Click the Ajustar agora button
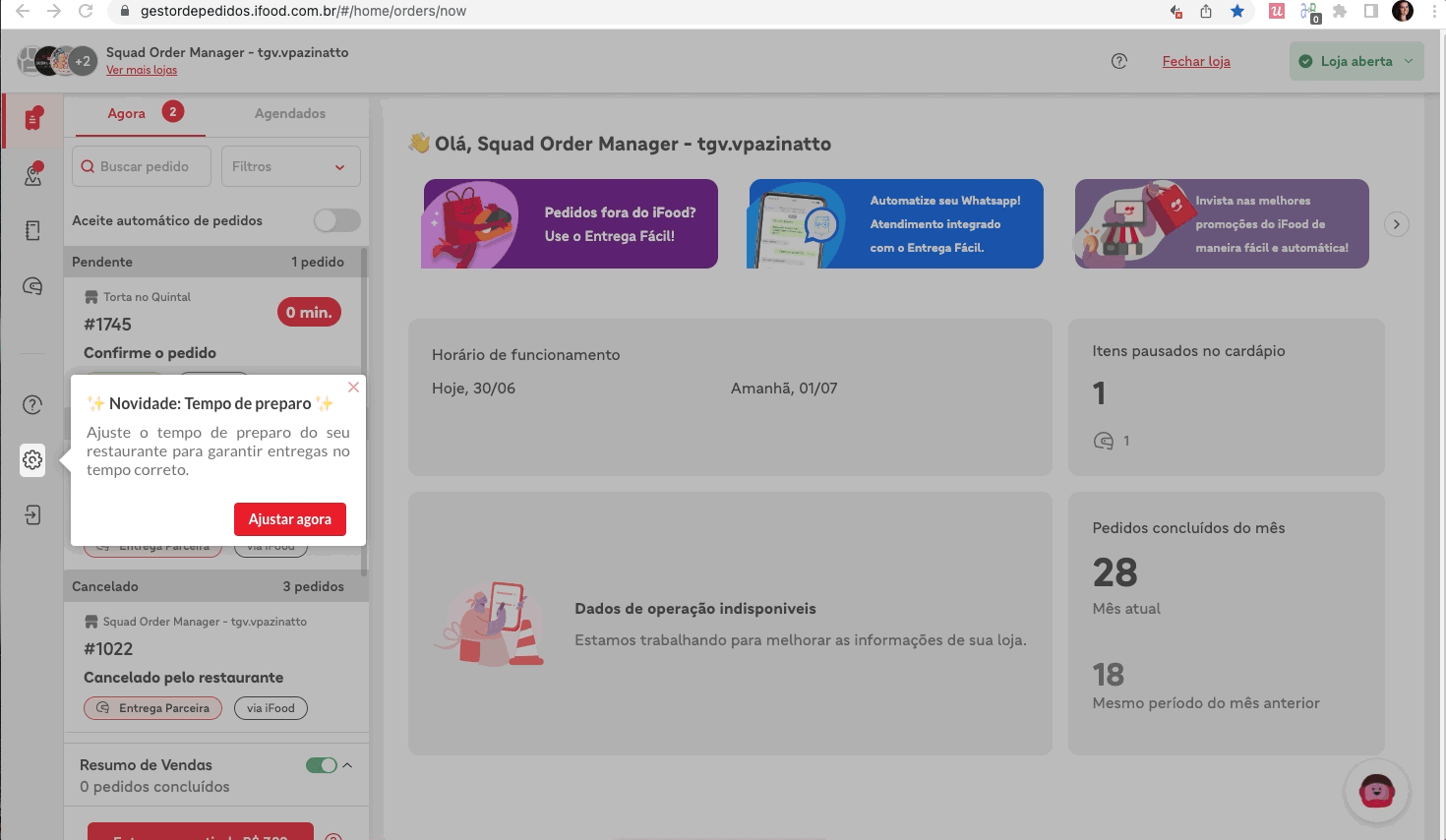Screen dimensions: 1446x840 click(290, 519)
